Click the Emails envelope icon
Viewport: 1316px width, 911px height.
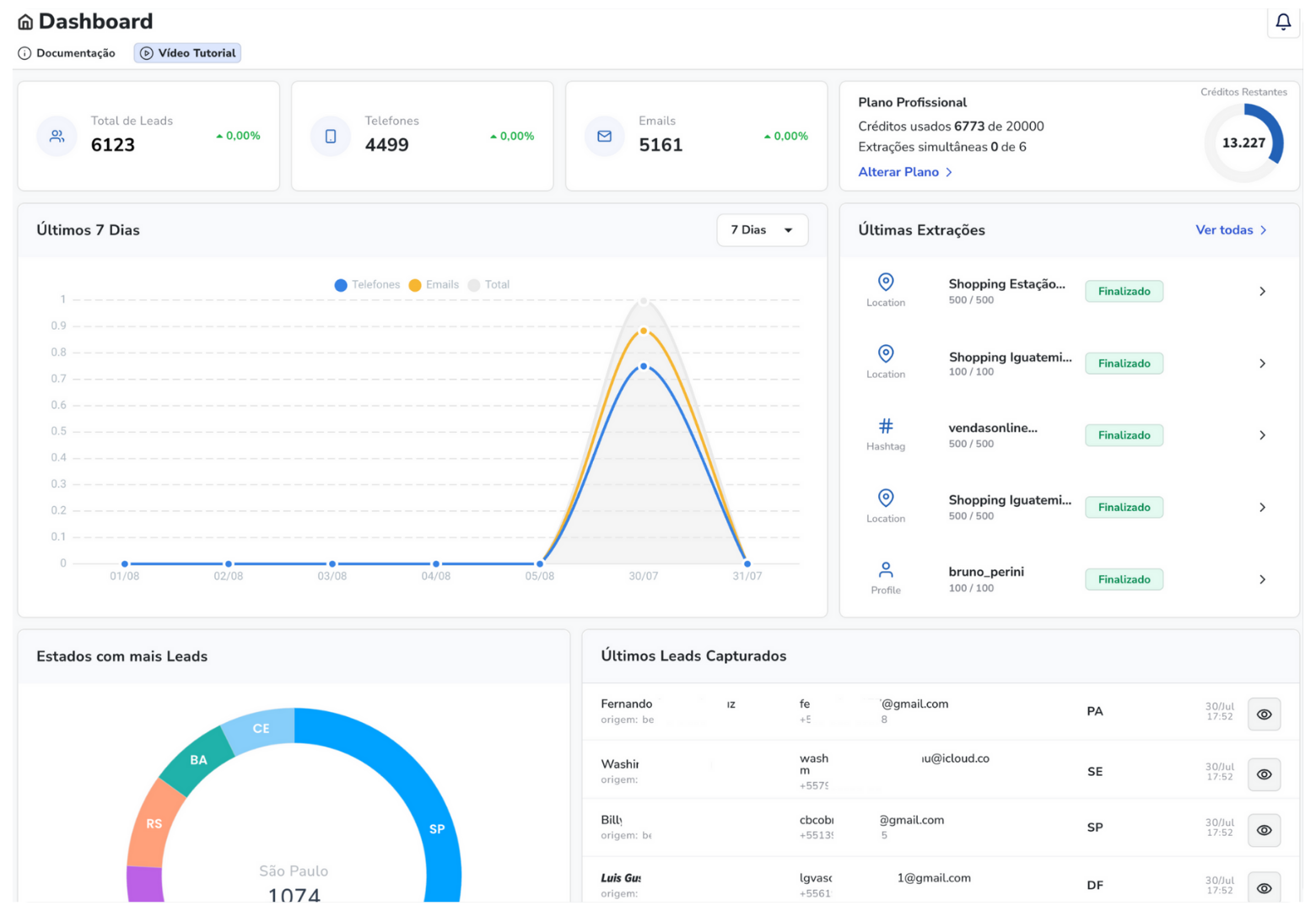604,136
